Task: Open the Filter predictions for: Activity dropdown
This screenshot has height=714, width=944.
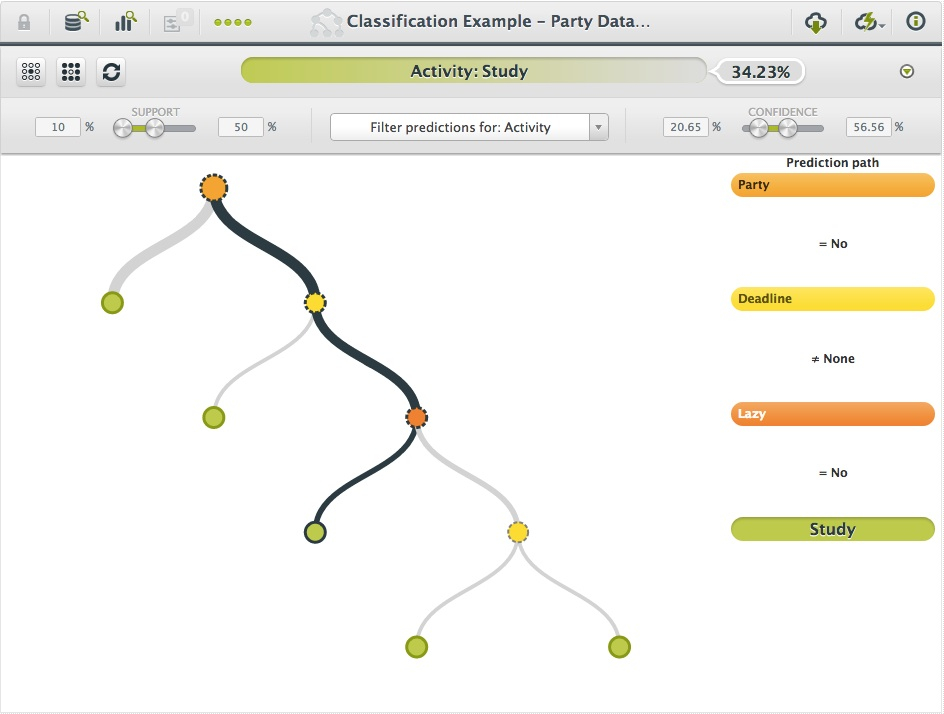Action: click(x=469, y=127)
